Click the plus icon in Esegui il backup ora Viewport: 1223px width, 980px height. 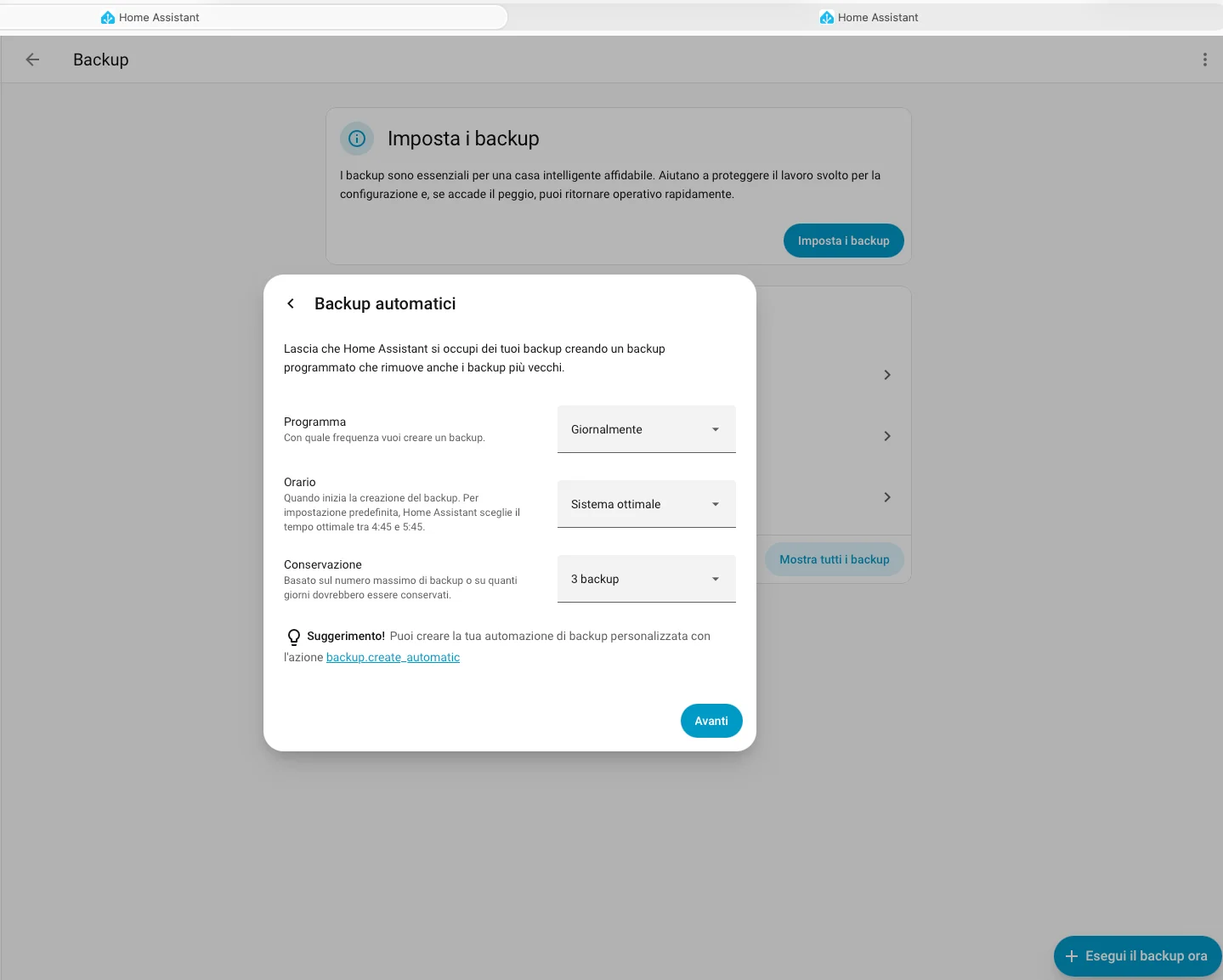point(1072,956)
